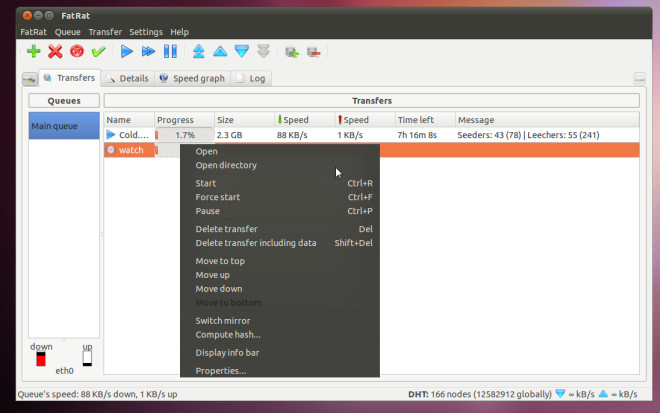This screenshot has height=413, width=660.
Task: Click the Force resume double-arrow icon
Action: pos(148,52)
